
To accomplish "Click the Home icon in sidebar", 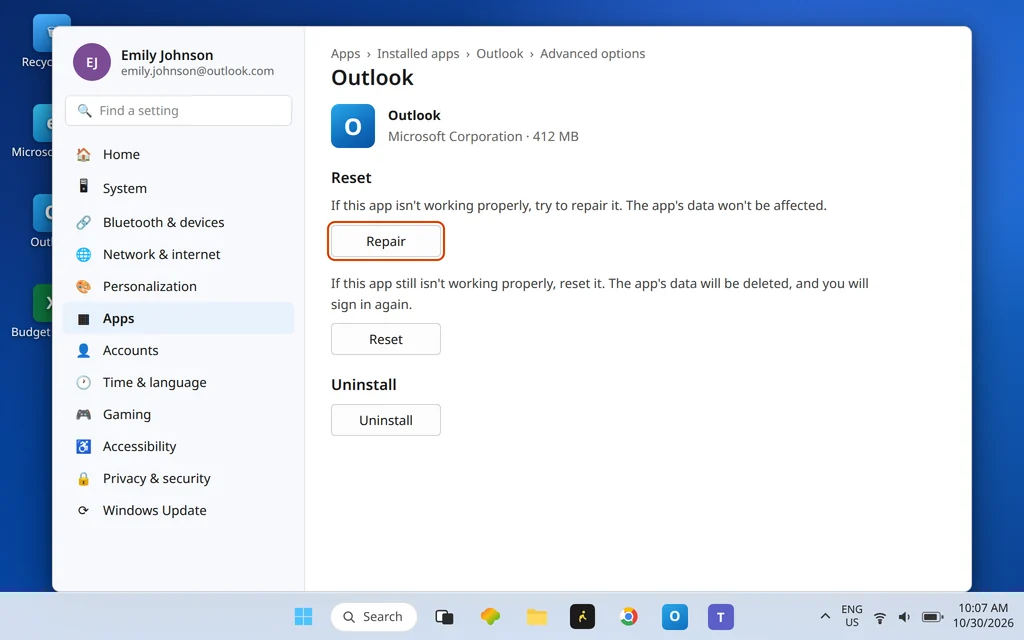I will click(x=84, y=155).
